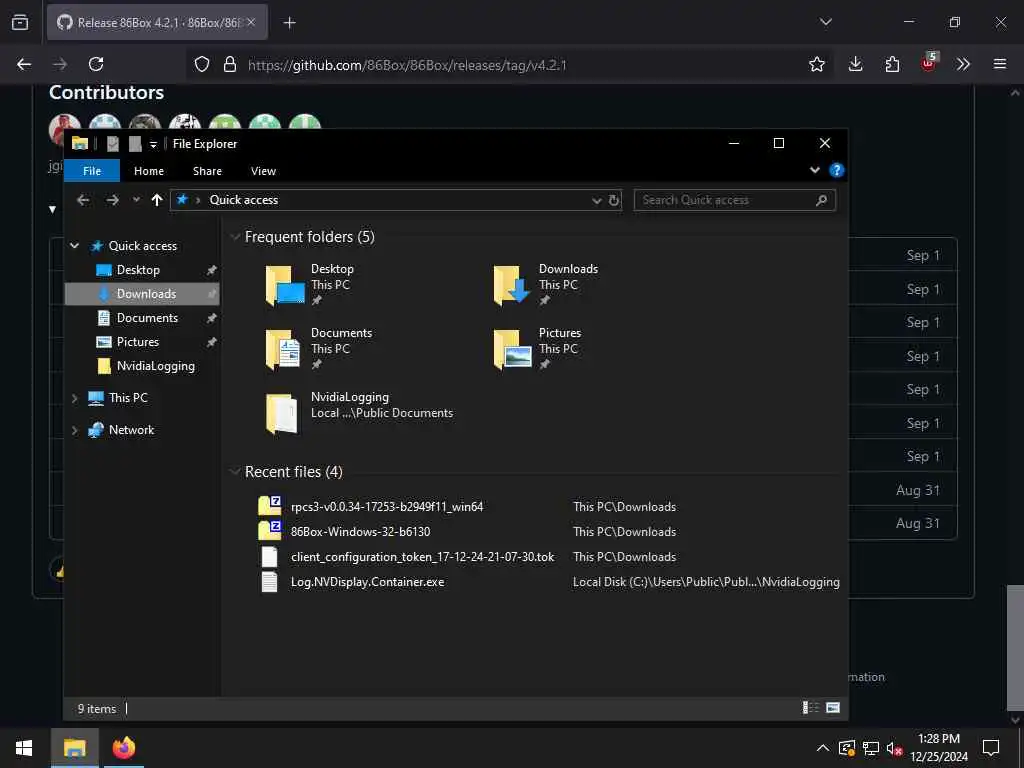Open address bar history dropdown

click(x=596, y=200)
